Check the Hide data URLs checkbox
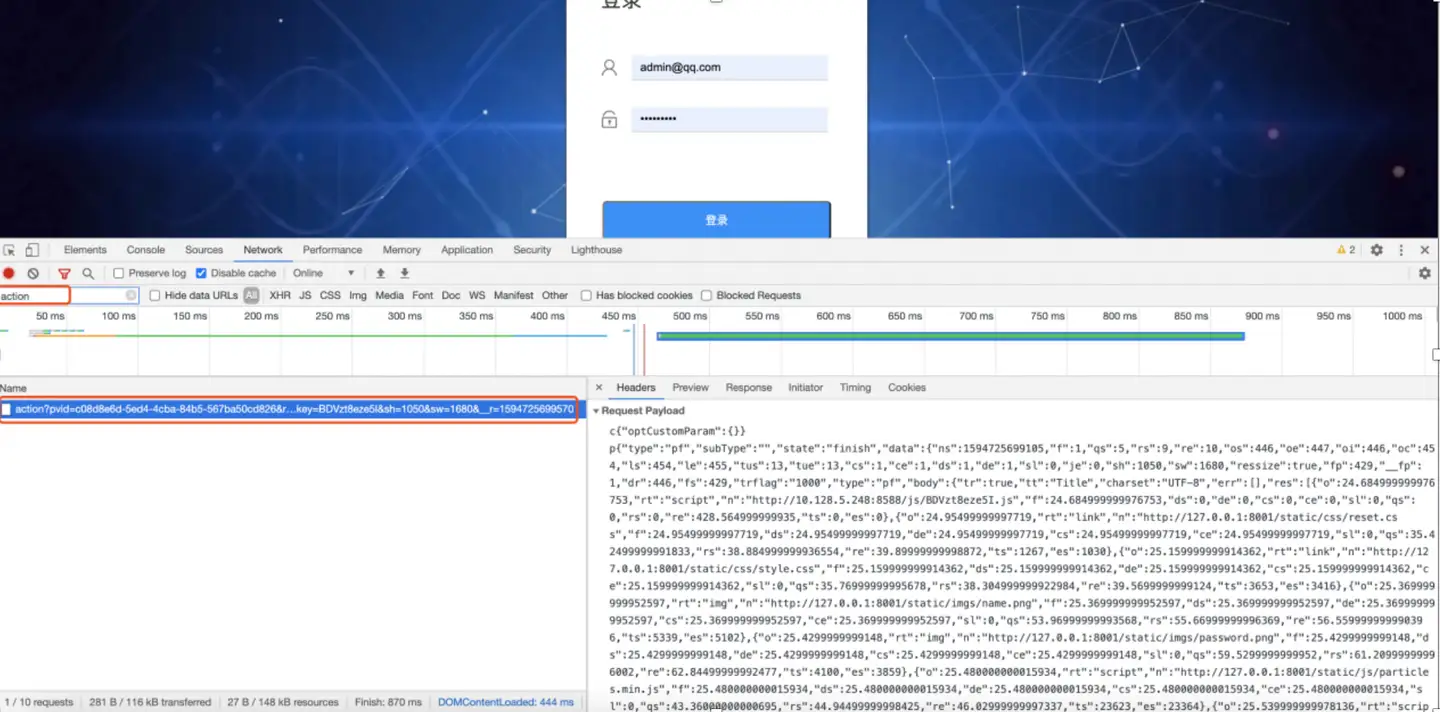Viewport: 1440px width, 712px height. pyautogui.click(x=155, y=296)
